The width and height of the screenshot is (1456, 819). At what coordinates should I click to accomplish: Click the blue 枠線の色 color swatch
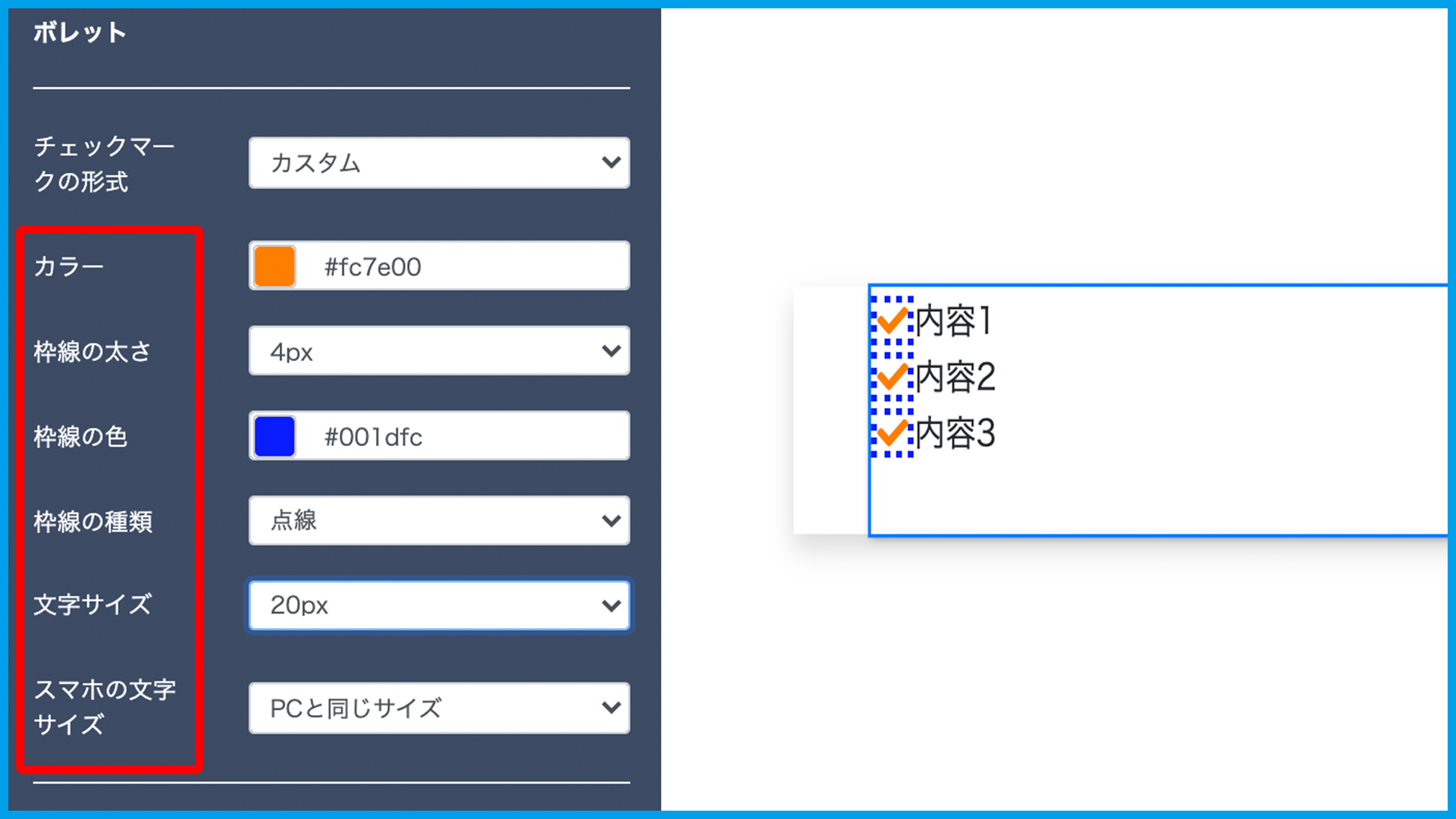pos(275,436)
